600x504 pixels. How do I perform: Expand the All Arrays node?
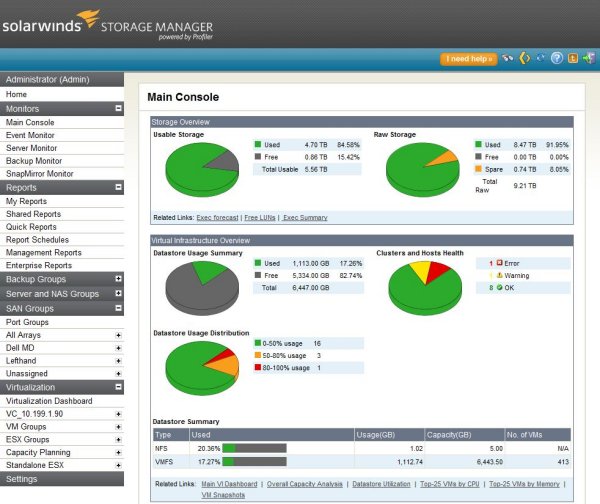119,335
